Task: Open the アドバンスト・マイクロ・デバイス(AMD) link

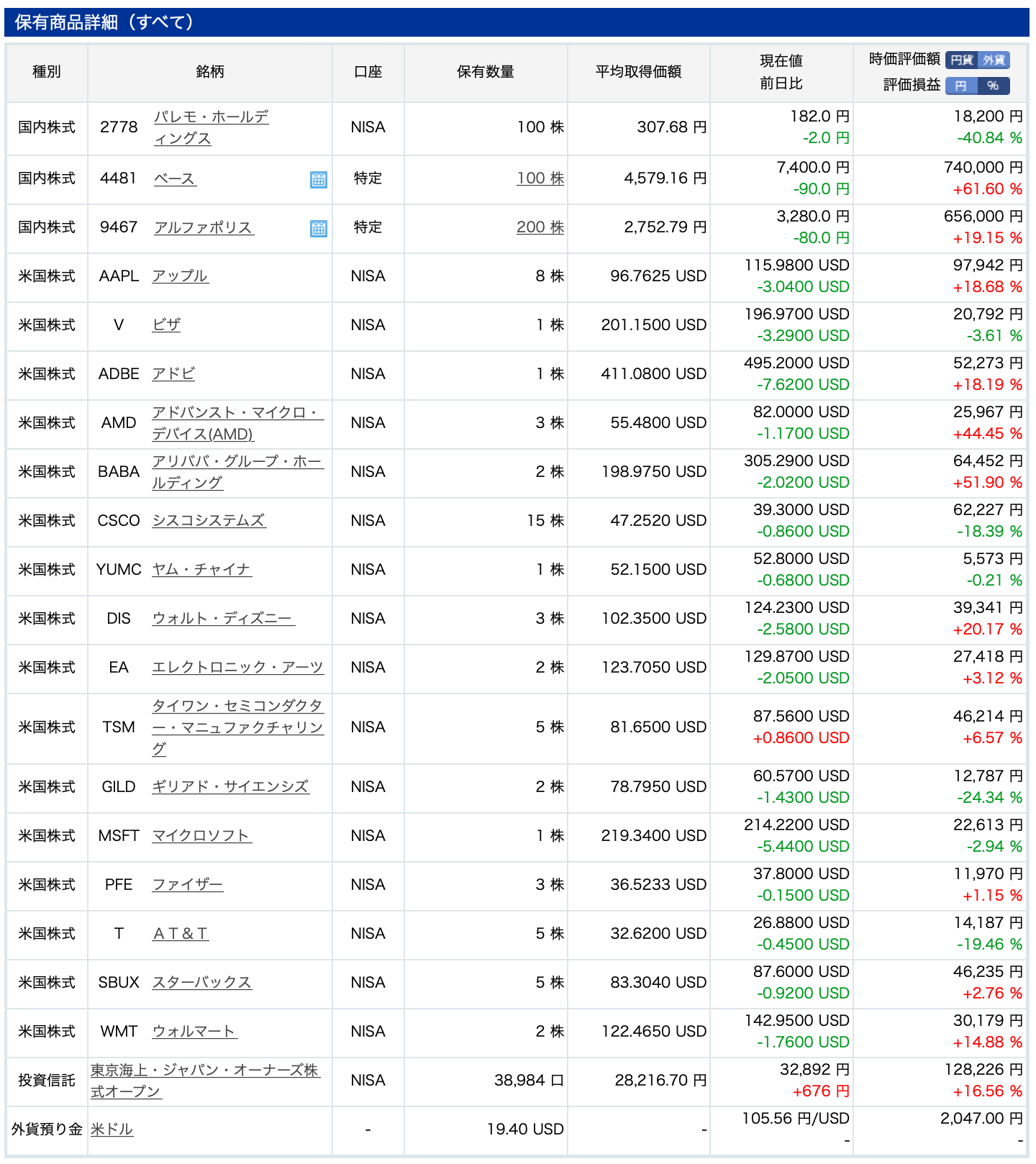Action: click(238, 423)
